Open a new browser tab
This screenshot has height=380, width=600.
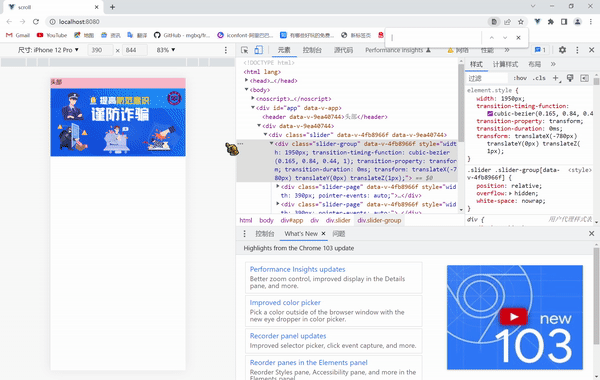click(112, 7)
